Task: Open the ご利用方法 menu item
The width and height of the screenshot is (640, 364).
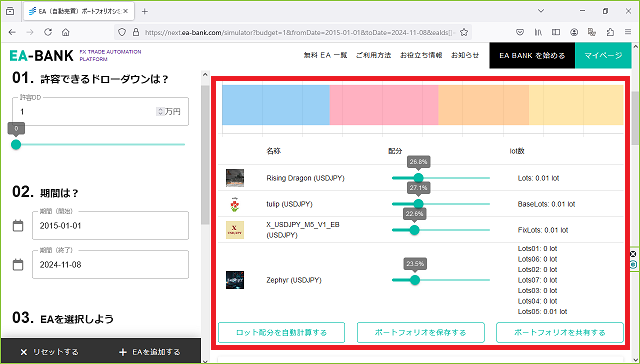Action: coord(373,55)
